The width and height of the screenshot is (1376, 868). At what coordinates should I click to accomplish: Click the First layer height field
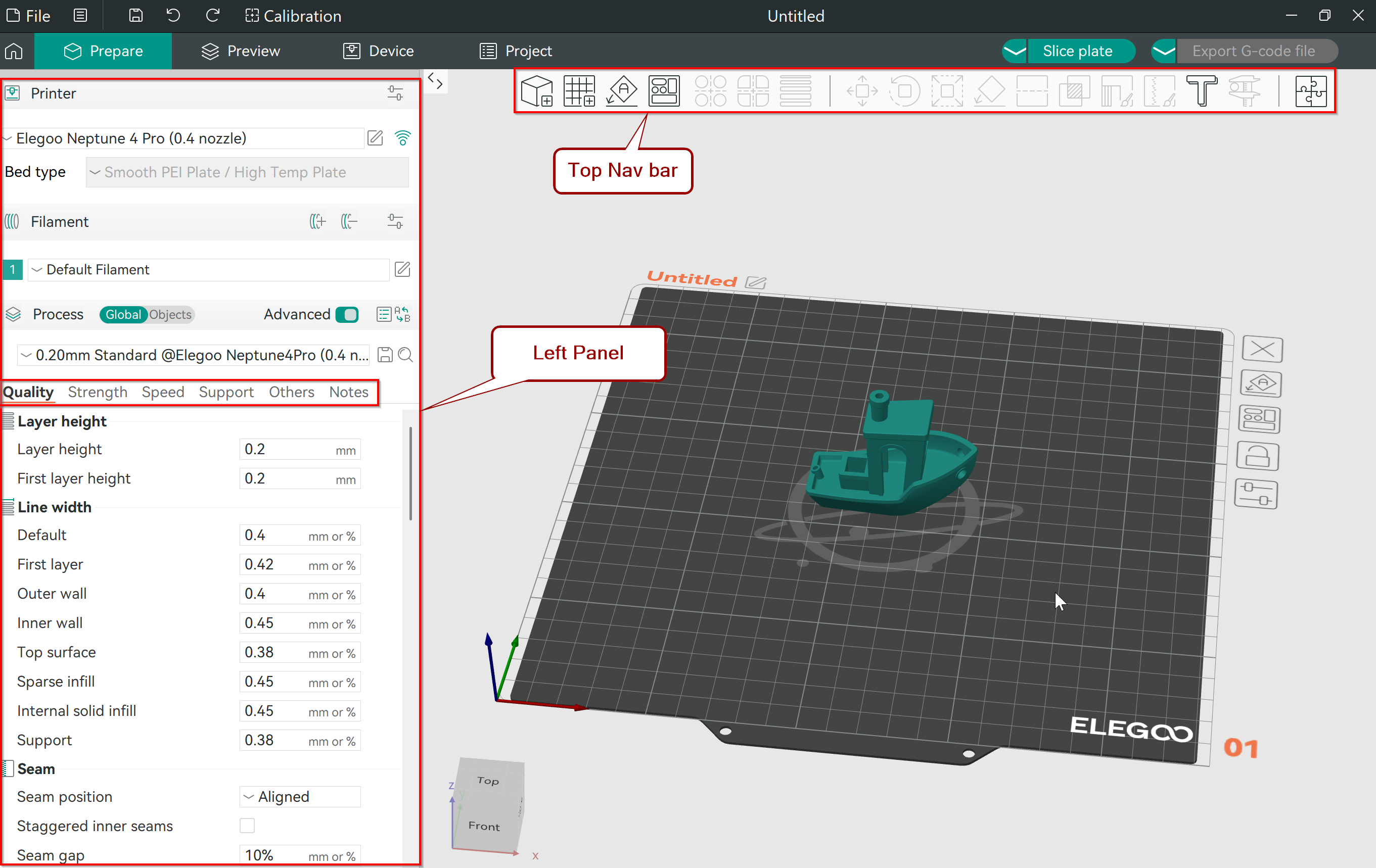(300, 478)
